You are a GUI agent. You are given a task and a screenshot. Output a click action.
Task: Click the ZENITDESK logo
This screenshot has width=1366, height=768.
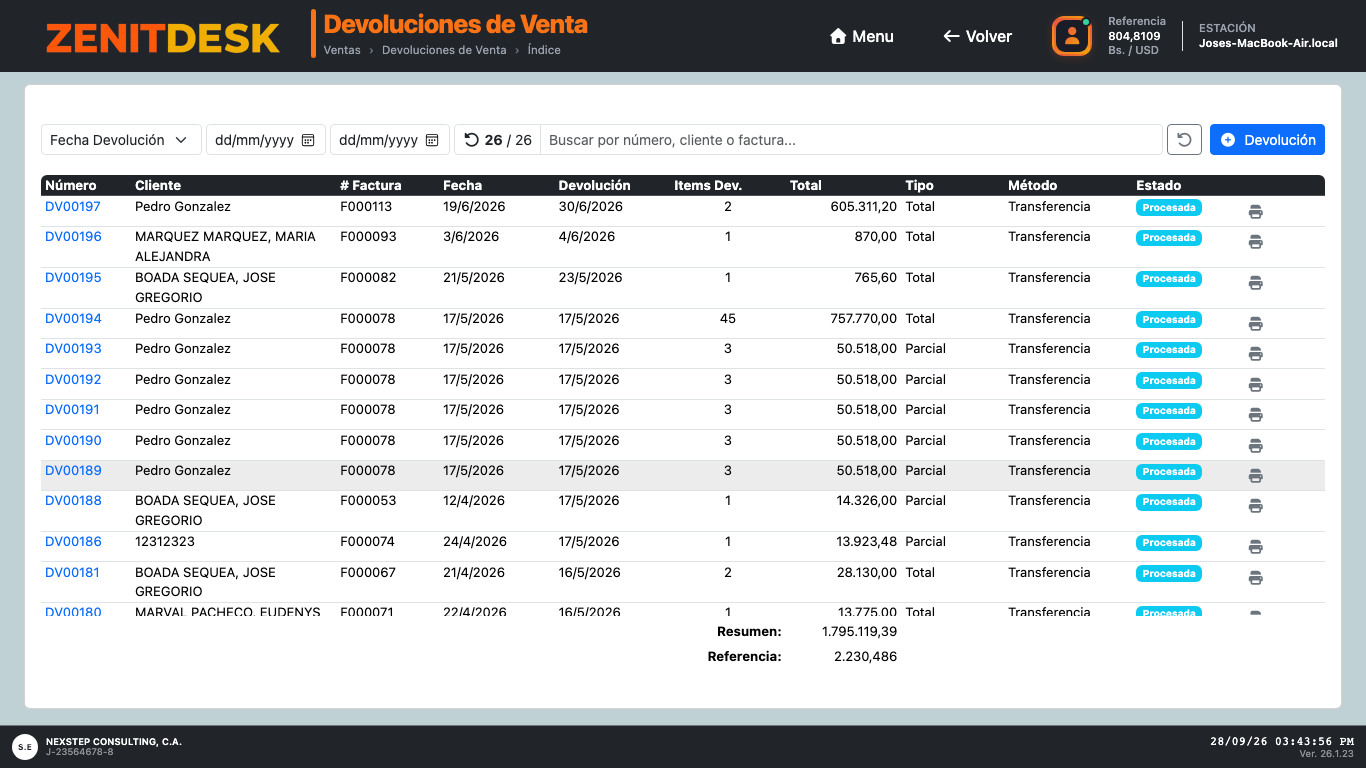click(x=163, y=37)
